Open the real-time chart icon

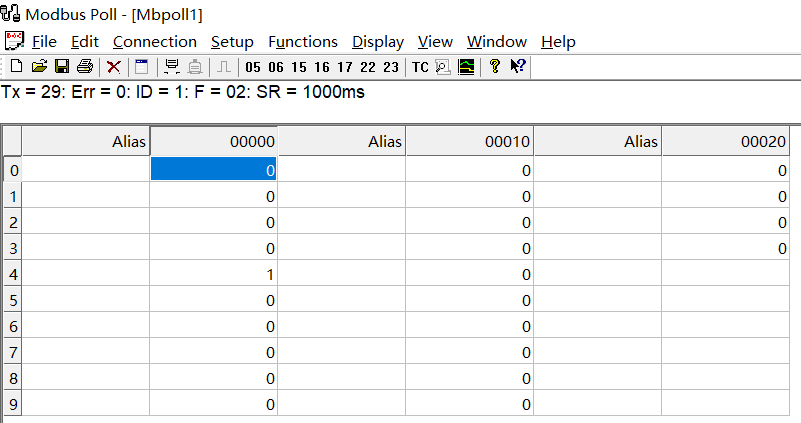click(x=467, y=67)
